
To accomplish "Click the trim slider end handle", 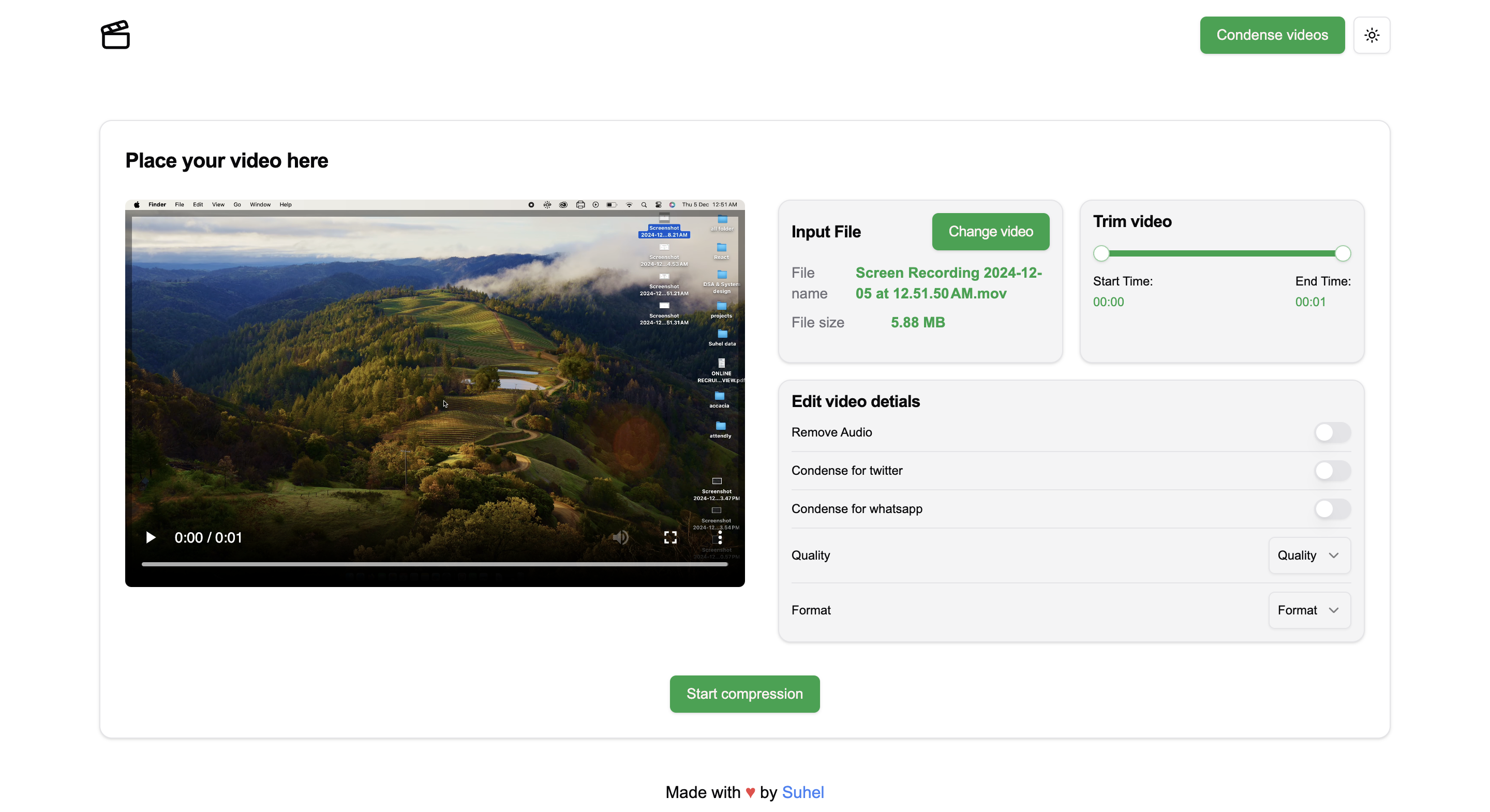I will [x=1343, y=253].
